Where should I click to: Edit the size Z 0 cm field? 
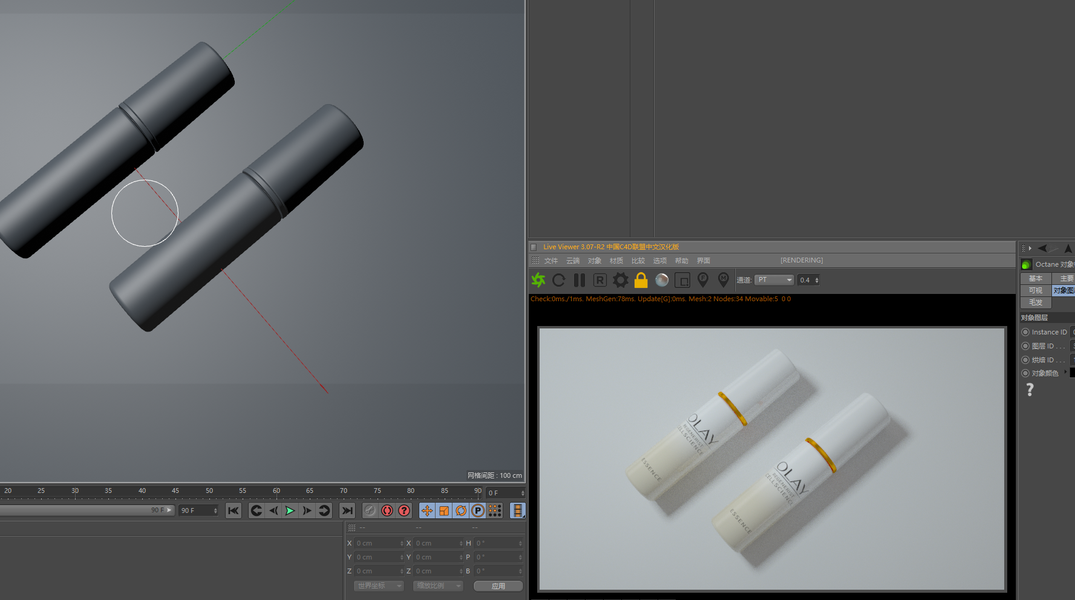coord(439,571)
